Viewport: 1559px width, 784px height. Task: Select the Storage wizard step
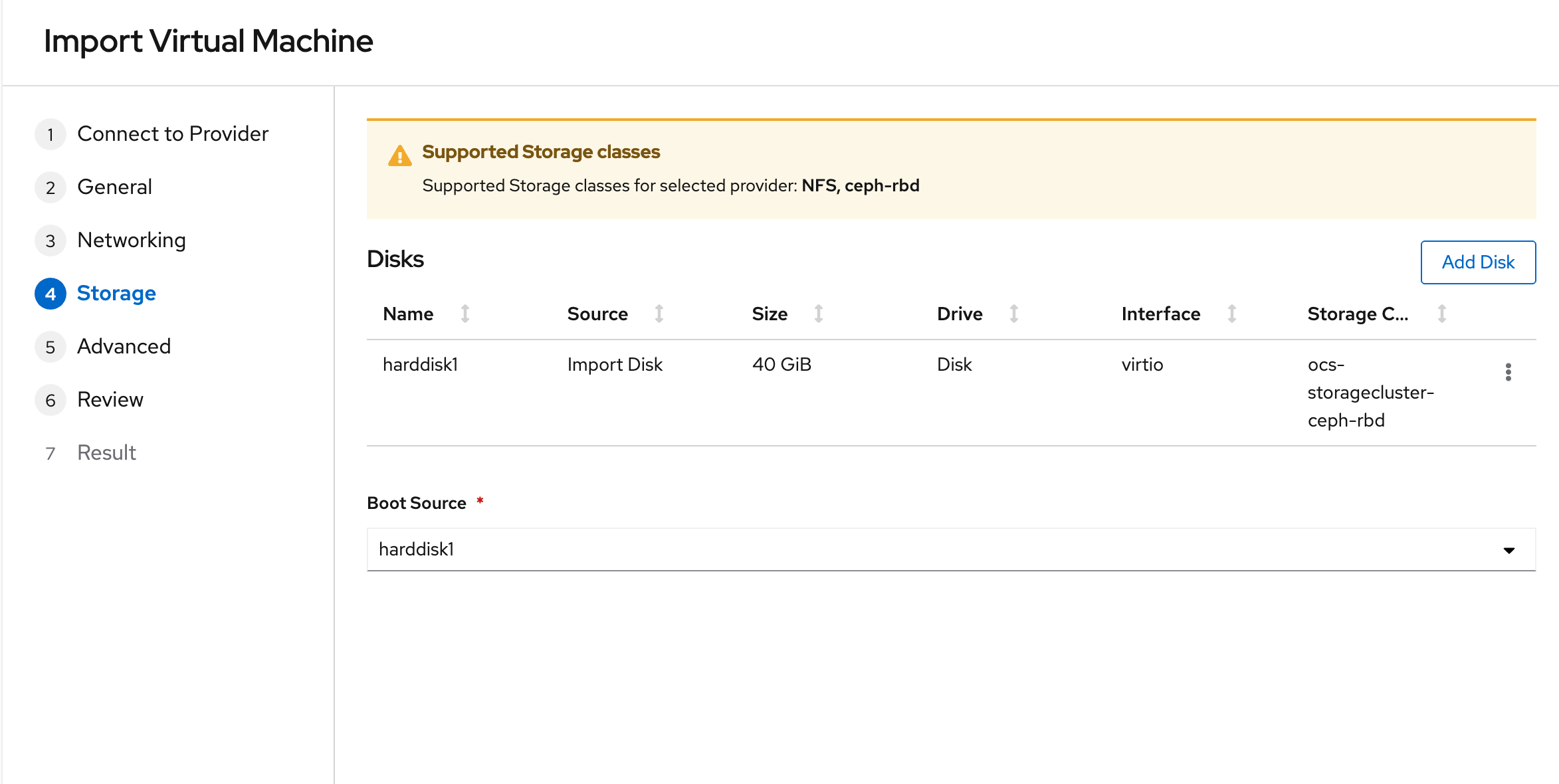(116, 293)
